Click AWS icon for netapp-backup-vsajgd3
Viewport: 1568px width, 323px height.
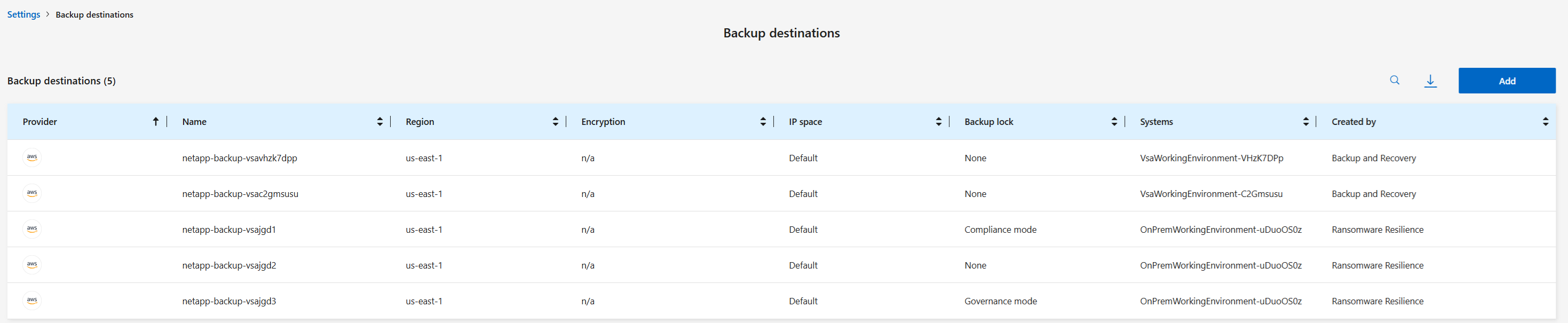point(32,301)
